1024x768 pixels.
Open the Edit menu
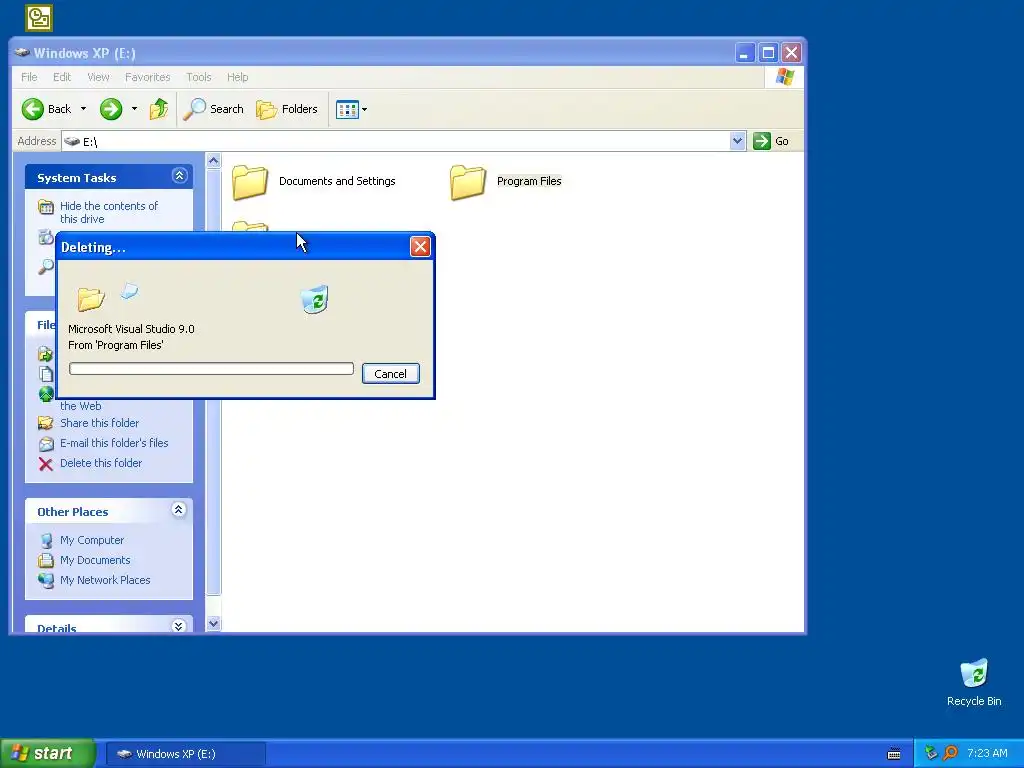click(62, 77)
